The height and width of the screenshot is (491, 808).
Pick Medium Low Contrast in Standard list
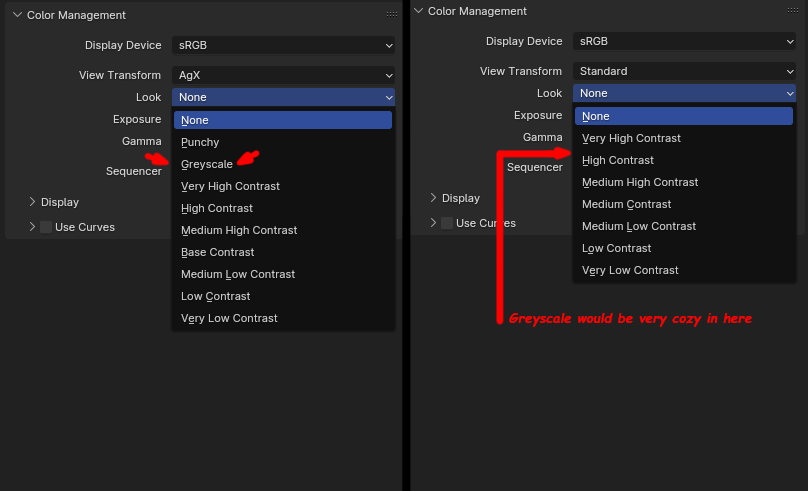pyautogui.click(x=684, y=226)
